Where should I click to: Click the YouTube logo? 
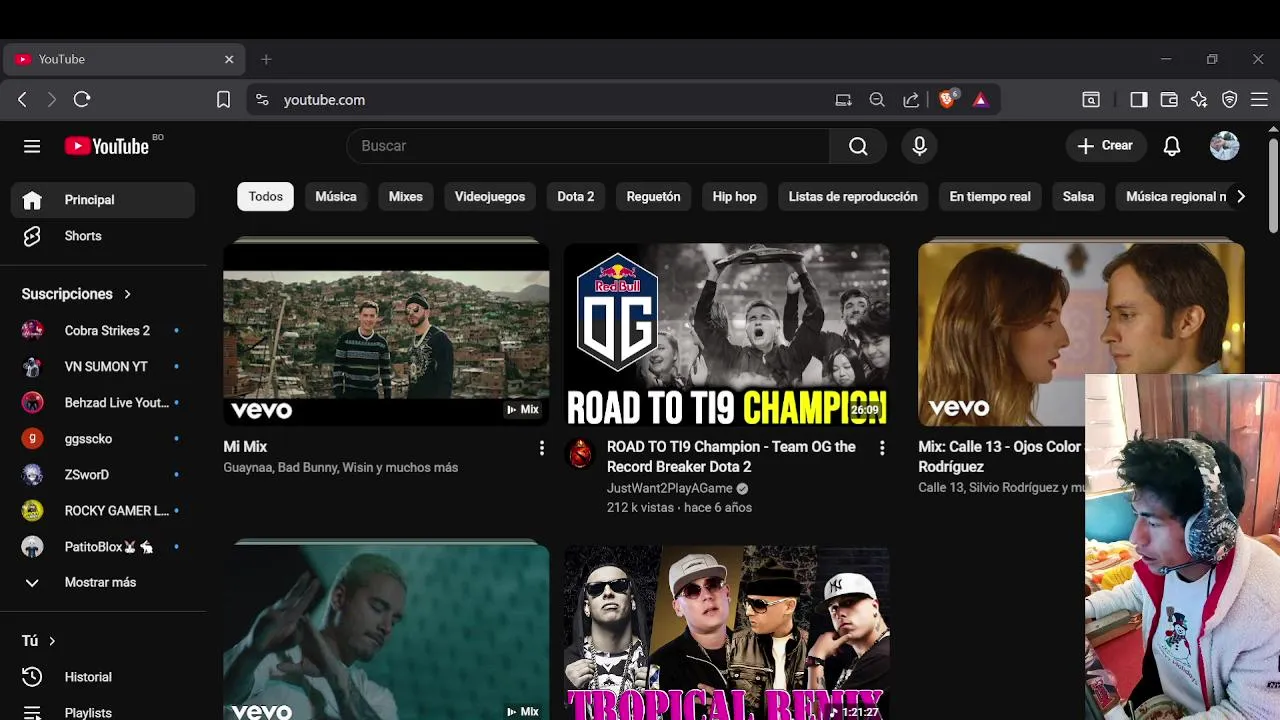coord(107,146)
